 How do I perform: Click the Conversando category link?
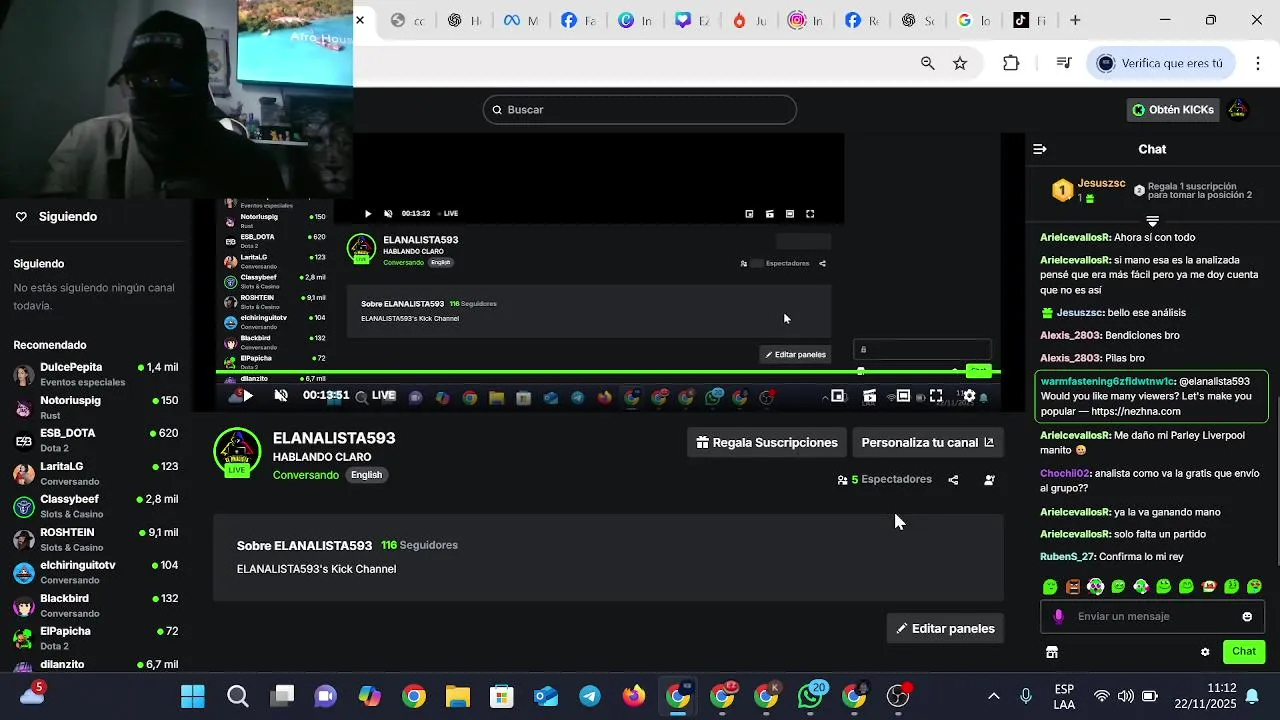coord(306,475)
